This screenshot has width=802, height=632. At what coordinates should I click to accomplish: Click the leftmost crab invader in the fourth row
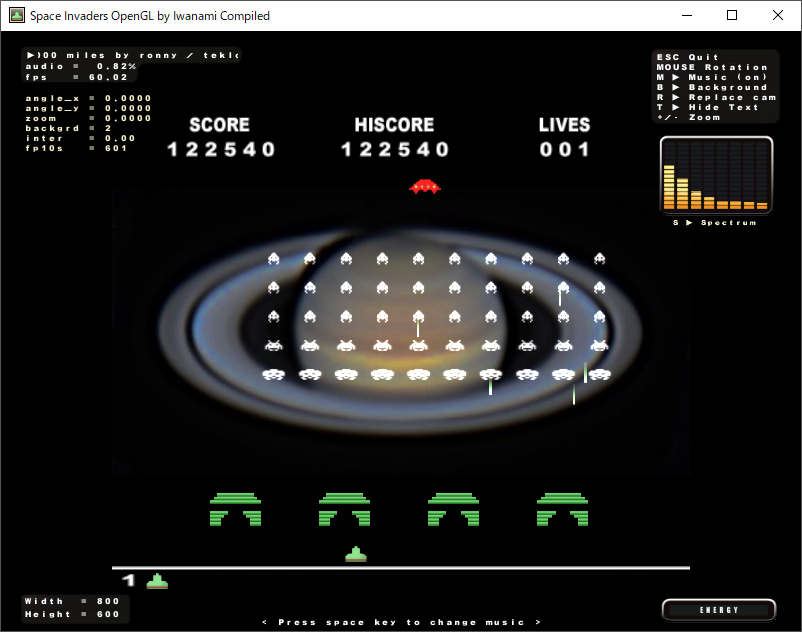click(274, 346)
